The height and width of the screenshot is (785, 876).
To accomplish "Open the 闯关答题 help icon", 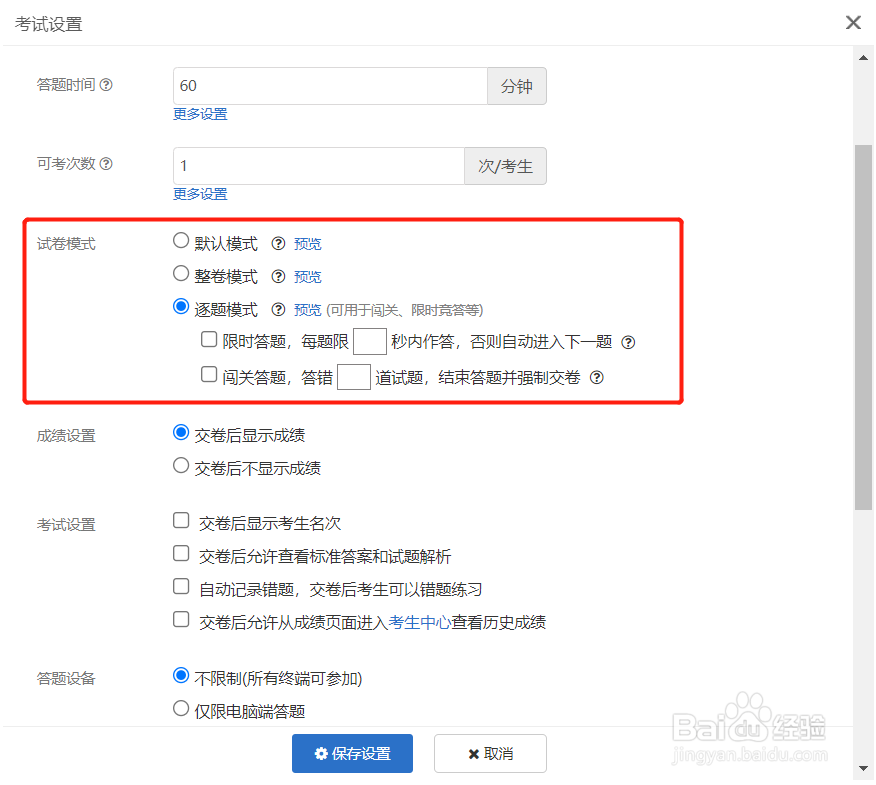I will tap(595, 377).
